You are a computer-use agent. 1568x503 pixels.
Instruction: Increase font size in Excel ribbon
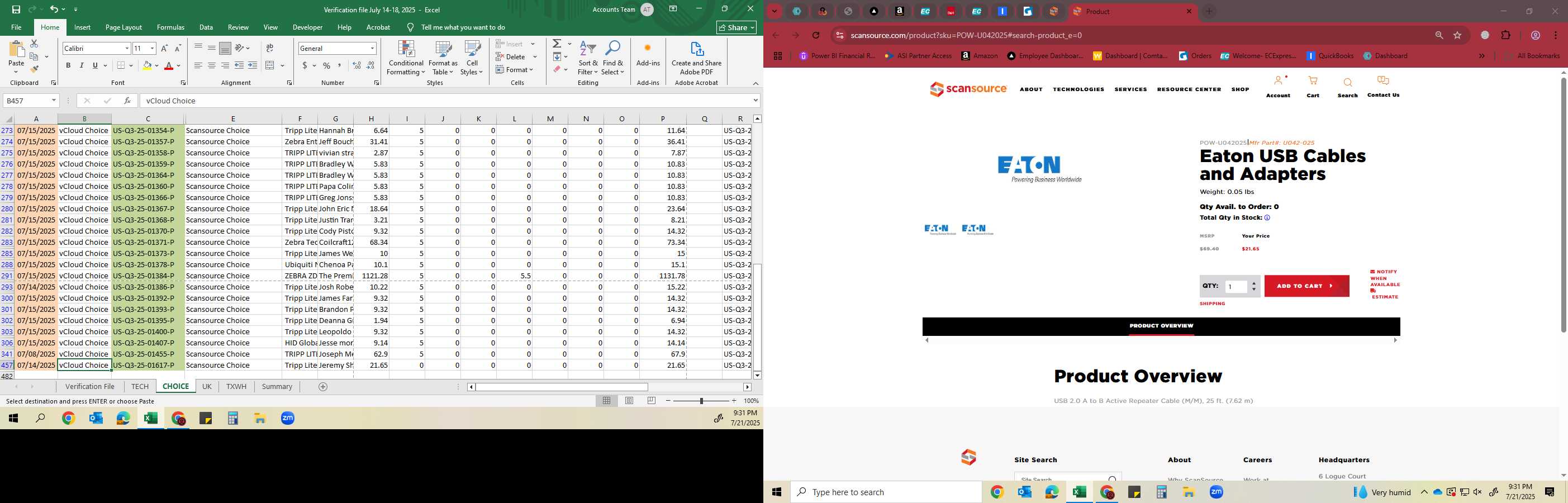click(x=164, y=48)
